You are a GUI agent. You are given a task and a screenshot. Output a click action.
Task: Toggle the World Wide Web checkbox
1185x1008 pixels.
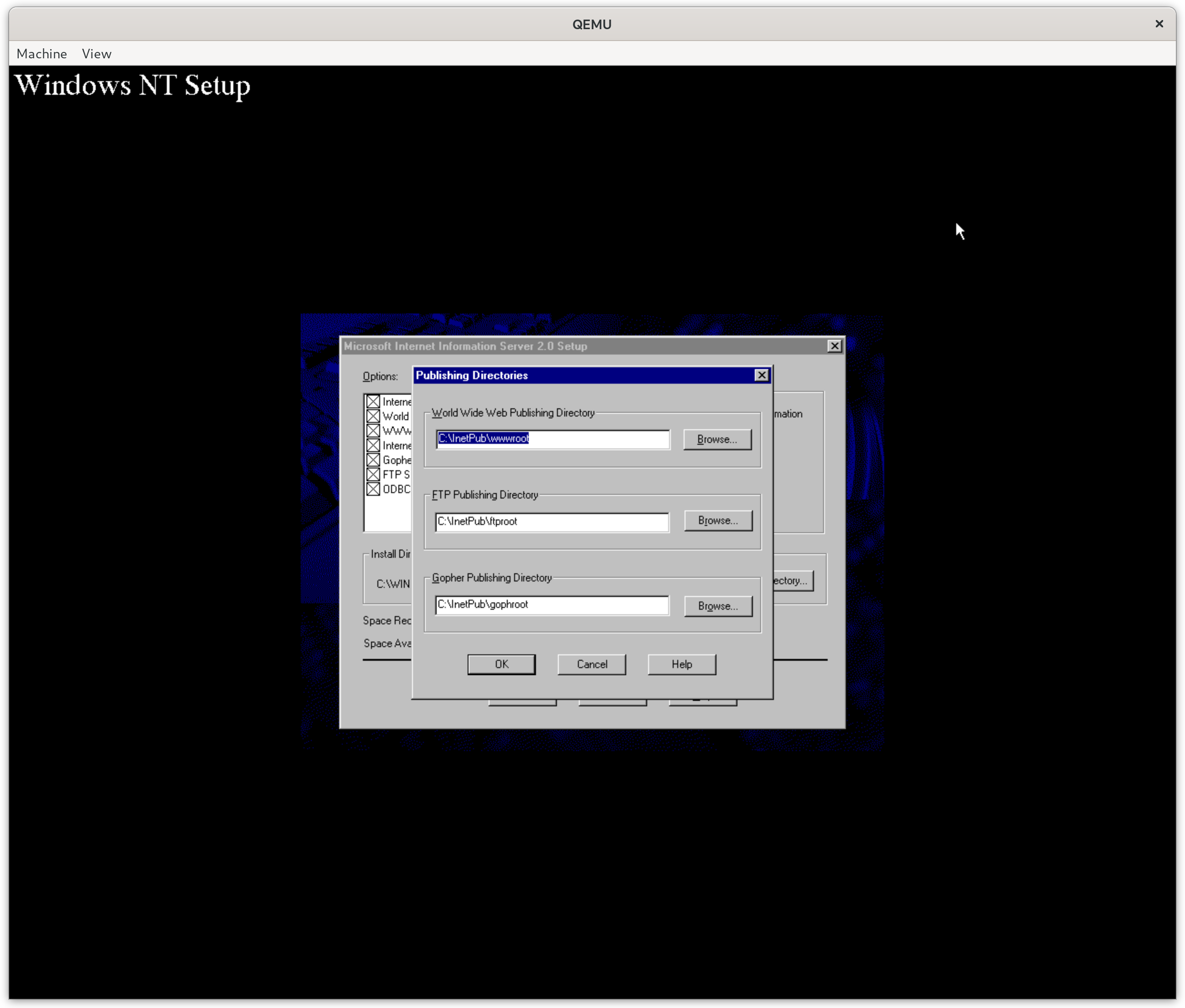coord(373,416)
